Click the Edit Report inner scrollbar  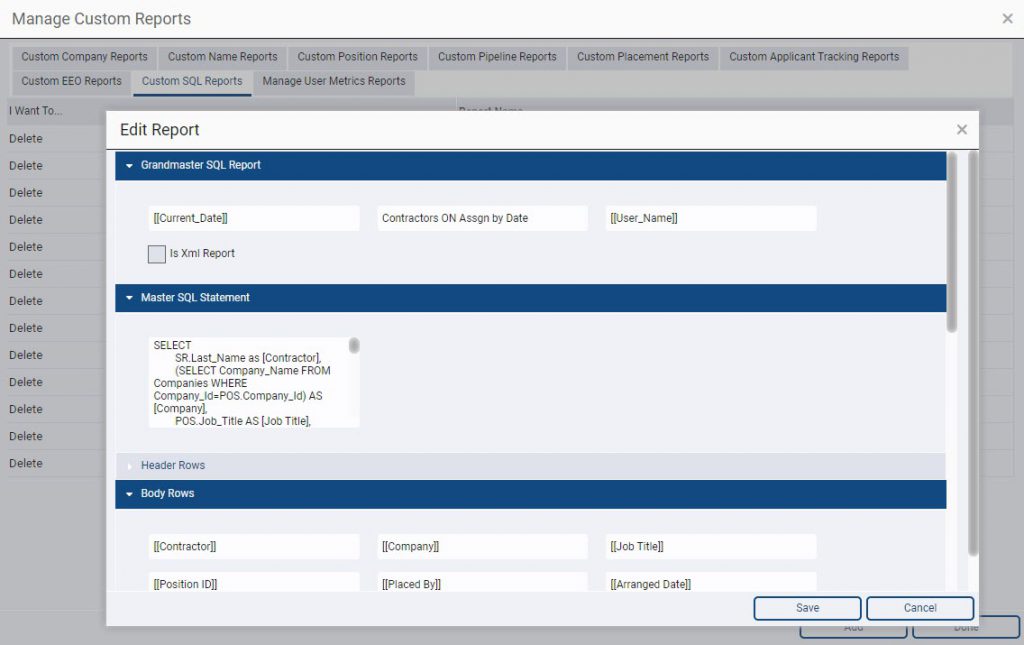[x=952, y=242]
